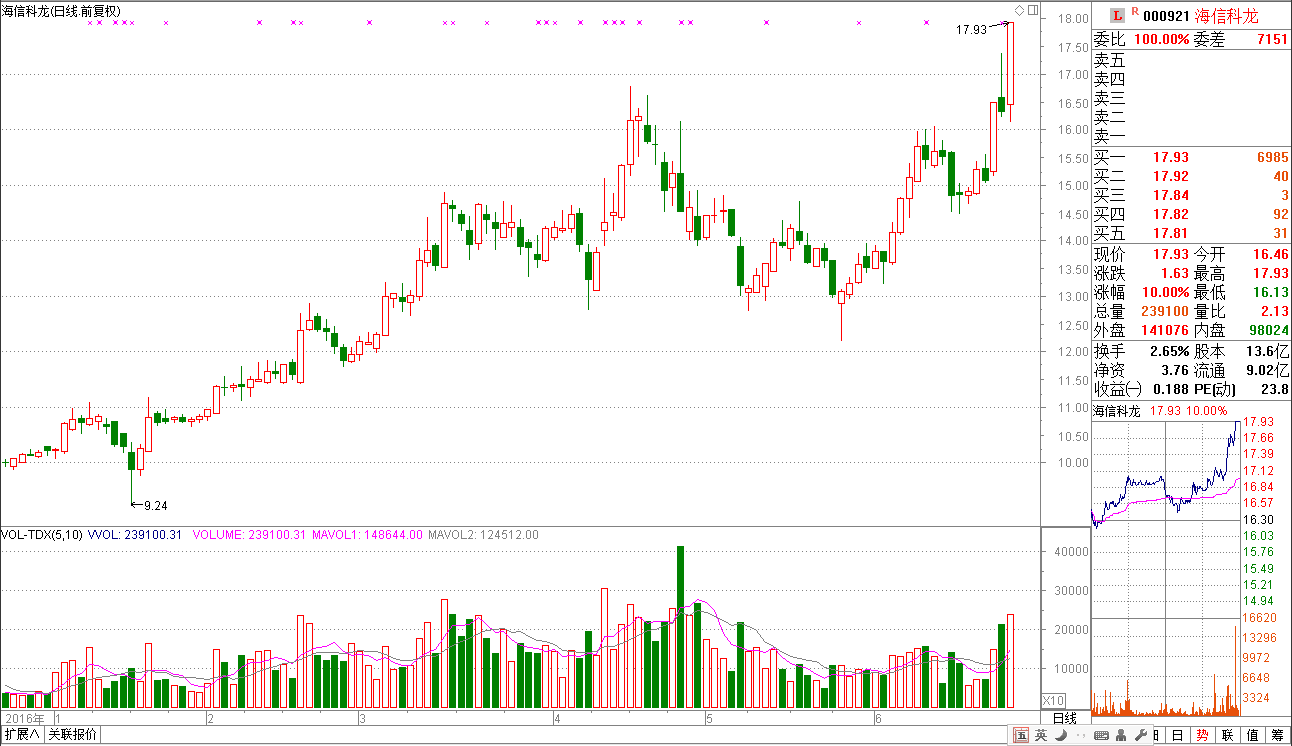Click the MAVOL2: 124512.00 label
The image size is (1292, 746).
pyautogui.click(x=483, y=535)
